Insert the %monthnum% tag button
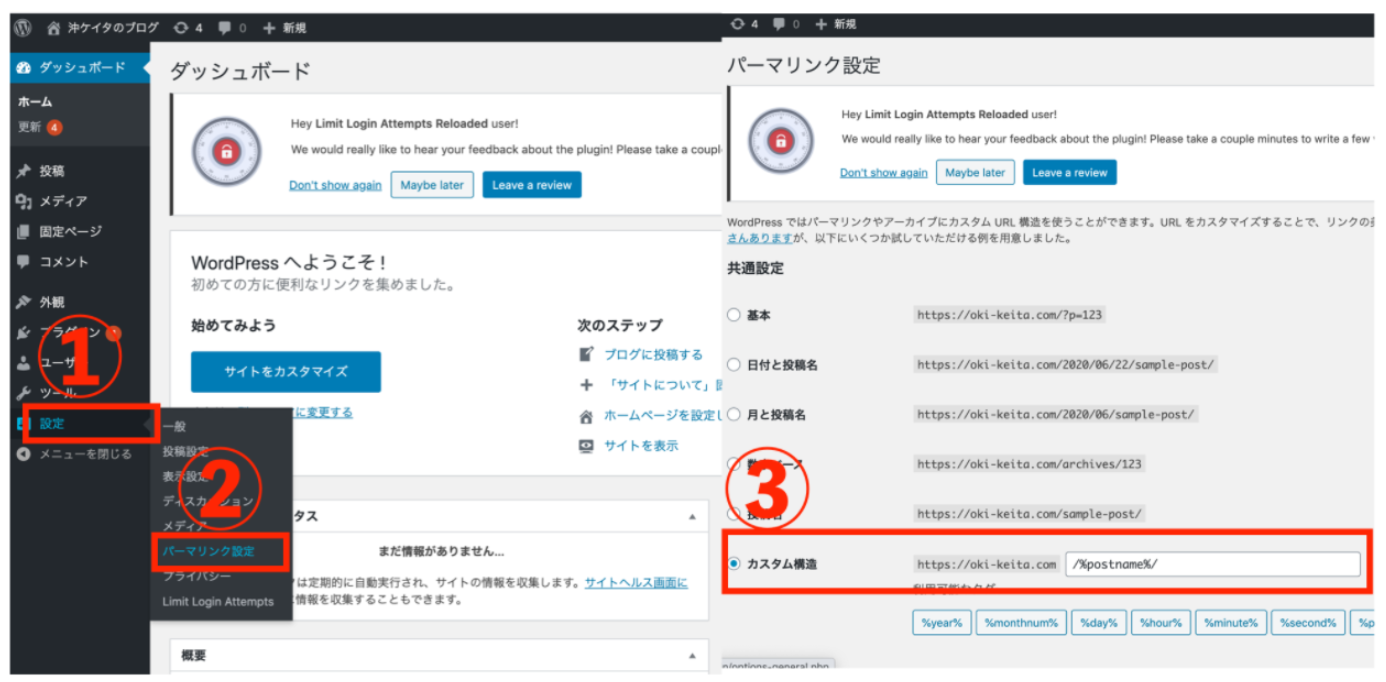The image size is (1386, 682). pos(1021,622)
